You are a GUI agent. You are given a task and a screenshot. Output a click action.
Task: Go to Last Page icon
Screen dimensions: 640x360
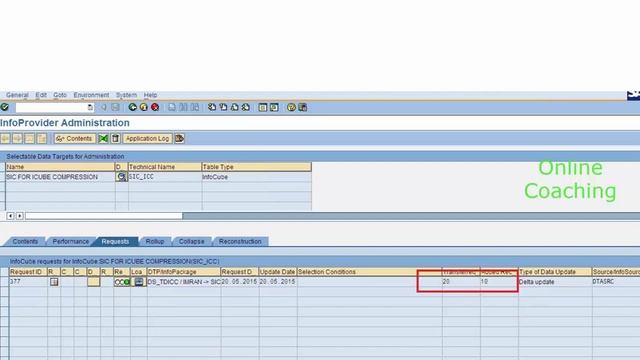pyautogui.click(x=246, y=107)
